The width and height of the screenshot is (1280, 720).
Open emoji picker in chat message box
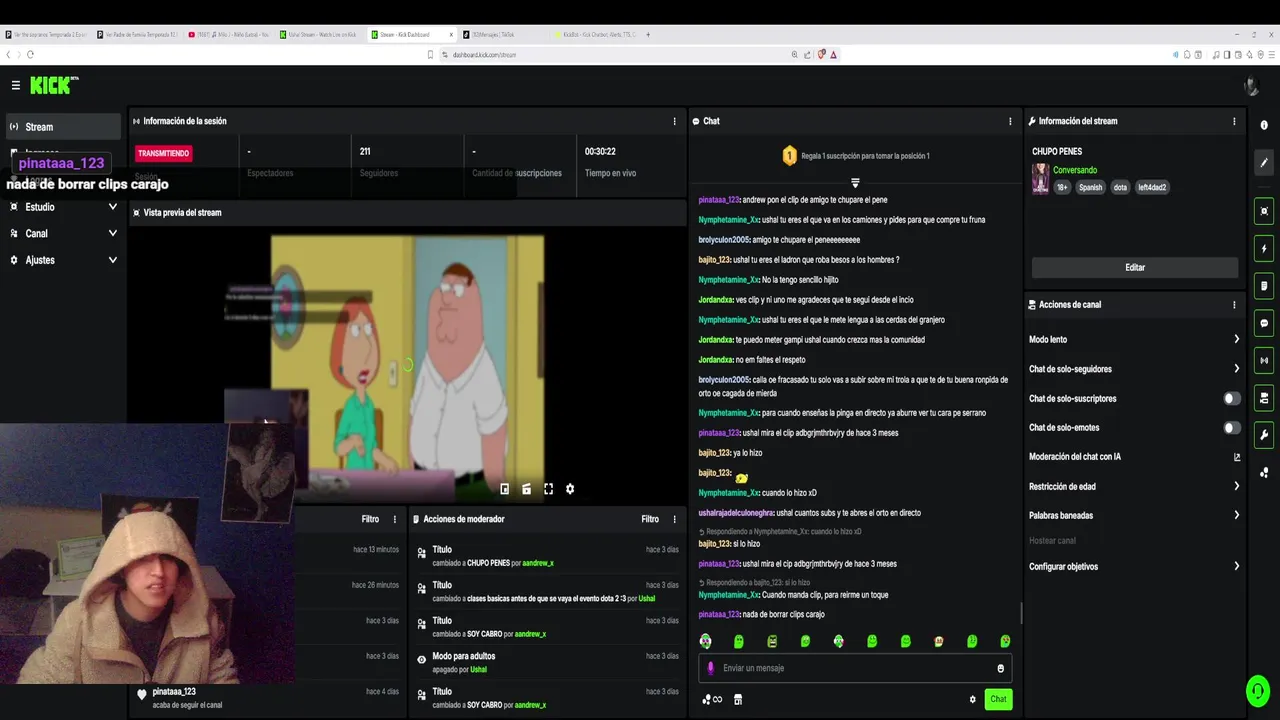tap(1000, 668)
